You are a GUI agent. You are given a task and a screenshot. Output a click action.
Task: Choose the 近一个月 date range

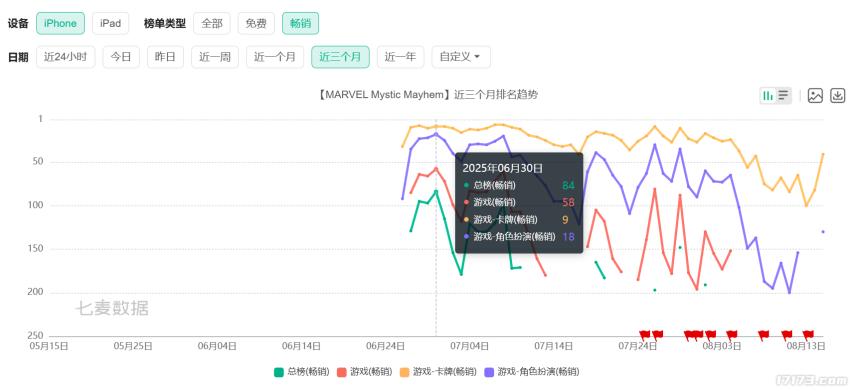[x=275, y=57]
